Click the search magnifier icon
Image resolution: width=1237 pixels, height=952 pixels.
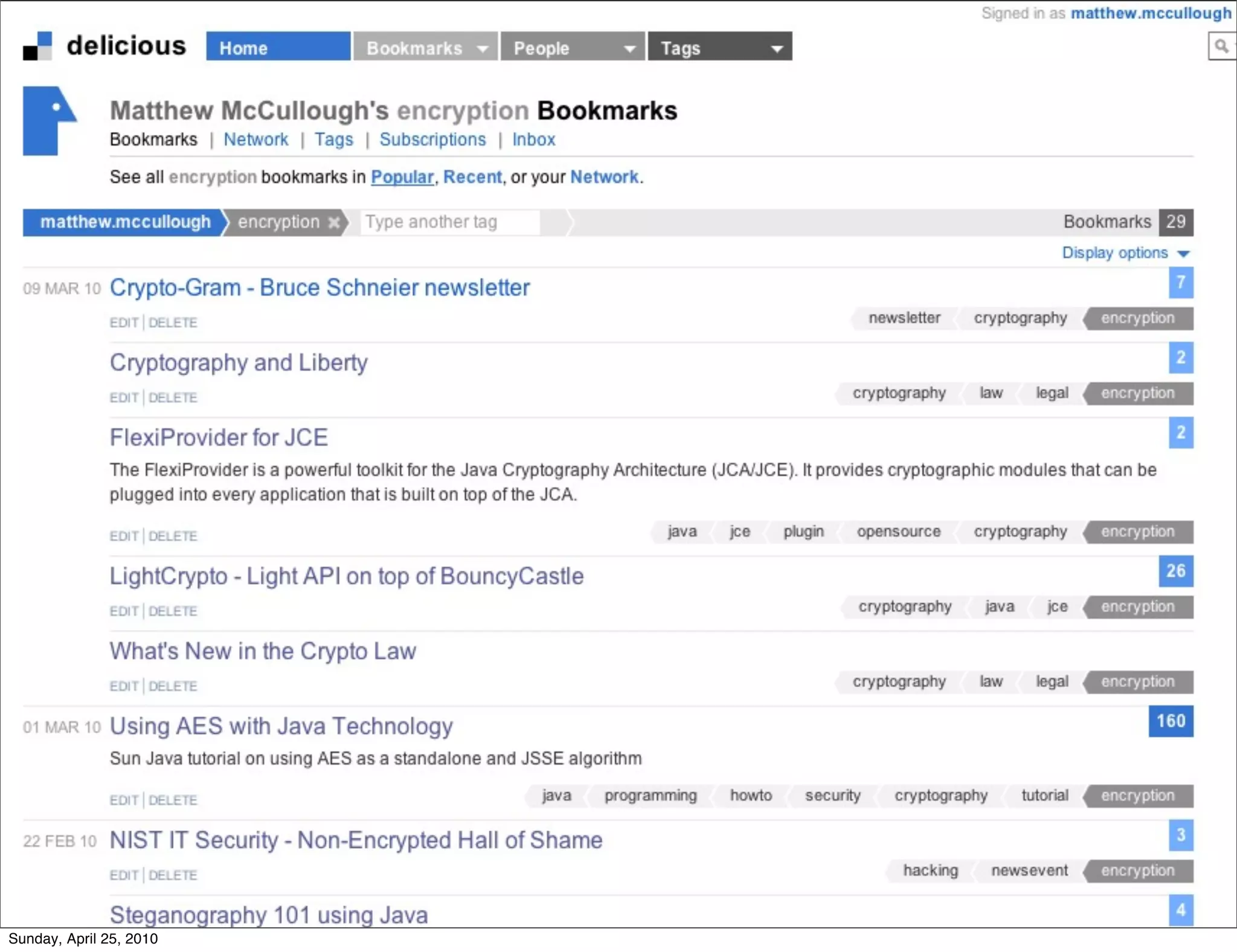[x=1221, y=46]
